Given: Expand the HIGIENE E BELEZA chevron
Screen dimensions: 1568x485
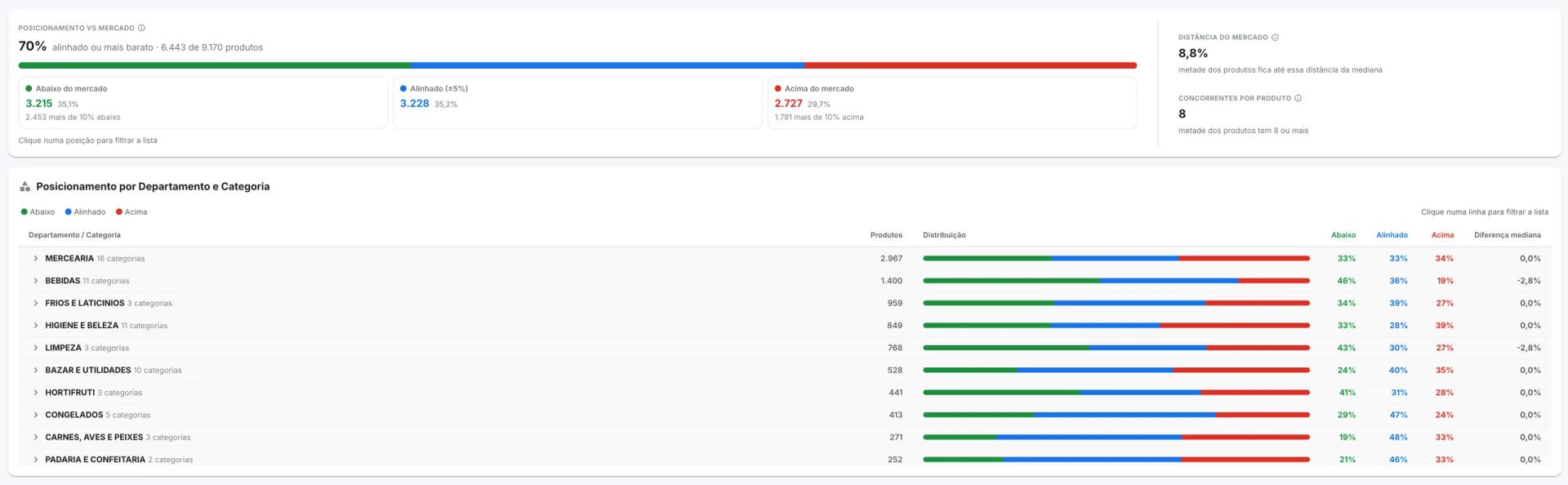Looking at the screenshot, I should (x=36, y=325).
